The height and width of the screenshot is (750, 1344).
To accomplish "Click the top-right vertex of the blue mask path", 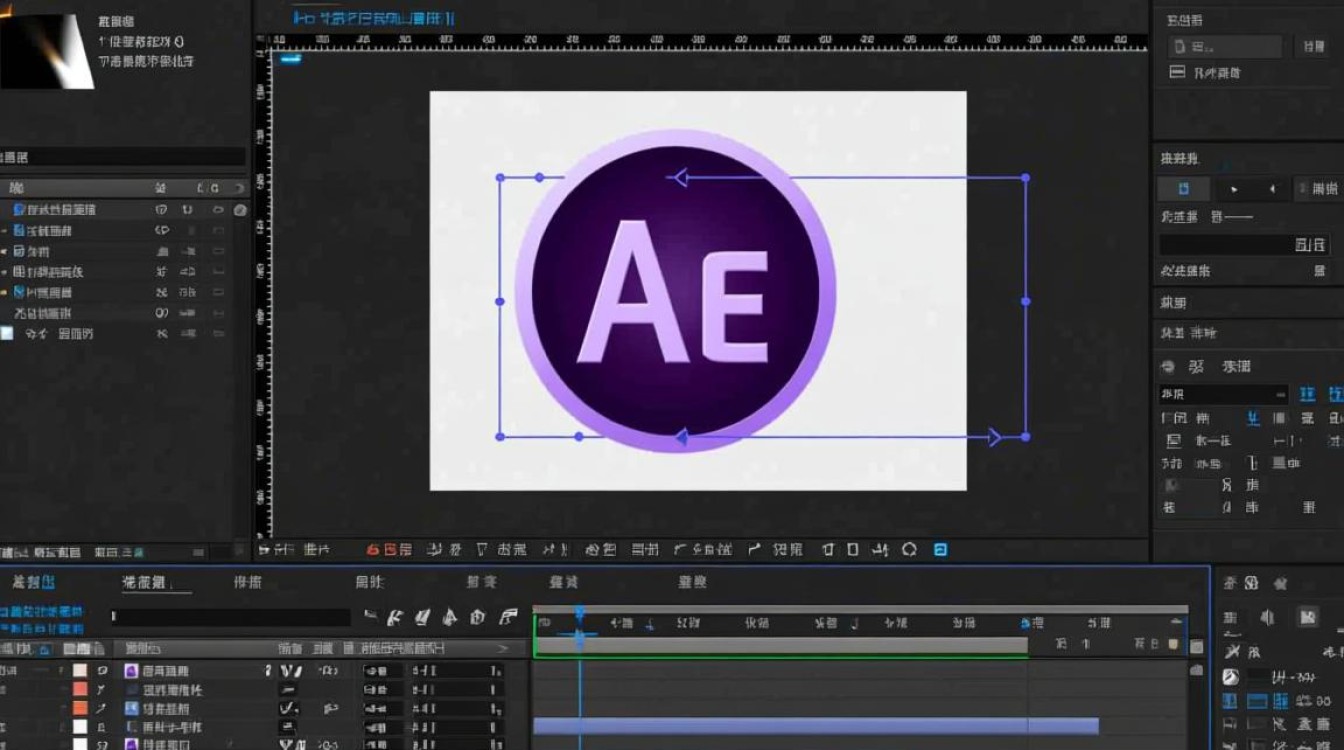I will 1025,178.
